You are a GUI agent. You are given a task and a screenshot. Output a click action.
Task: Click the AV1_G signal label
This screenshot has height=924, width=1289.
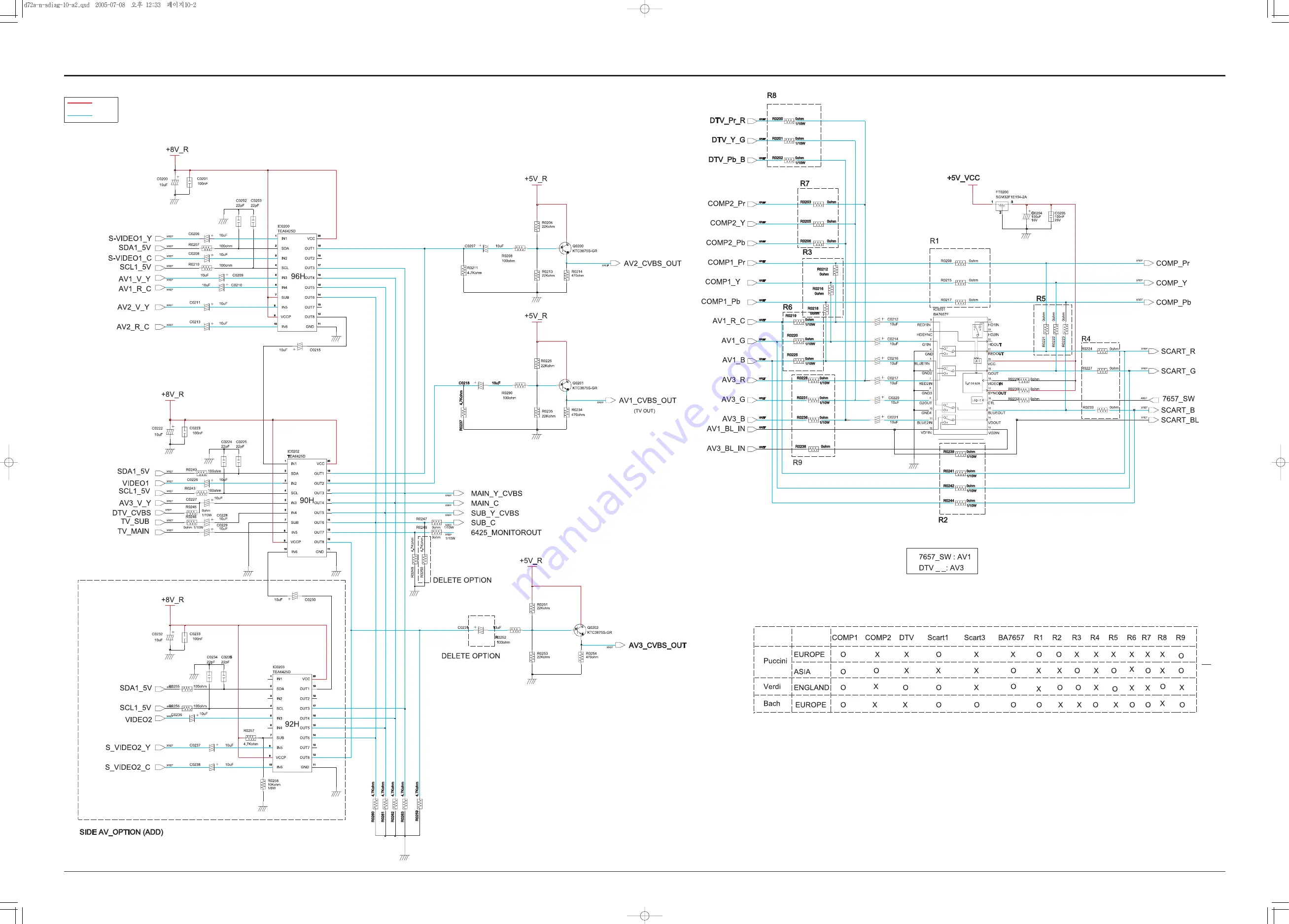[733, 341]
